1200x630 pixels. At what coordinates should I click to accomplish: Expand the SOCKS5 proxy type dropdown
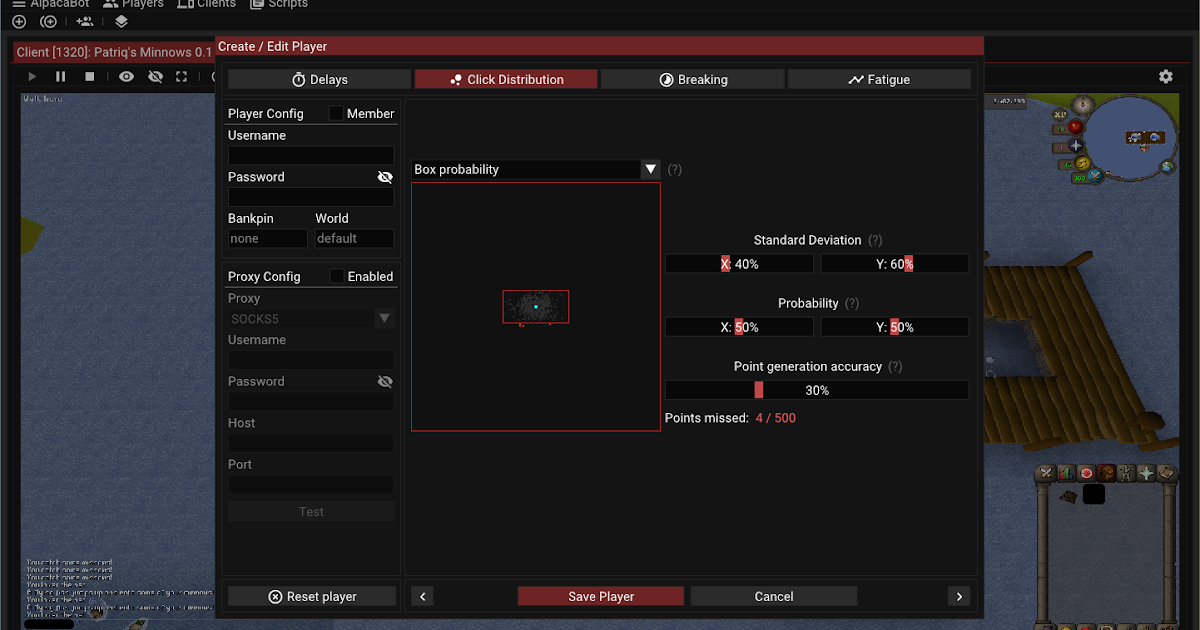[x=384, y=318]
